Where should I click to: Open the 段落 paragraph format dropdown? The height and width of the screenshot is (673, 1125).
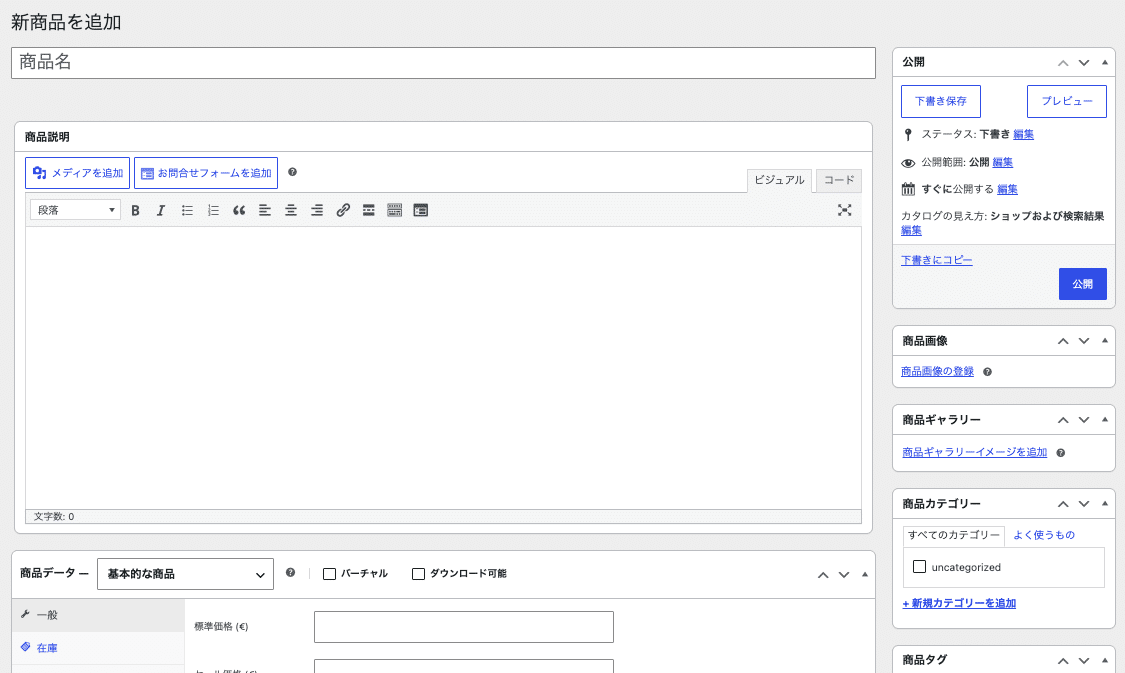(75, 210)
